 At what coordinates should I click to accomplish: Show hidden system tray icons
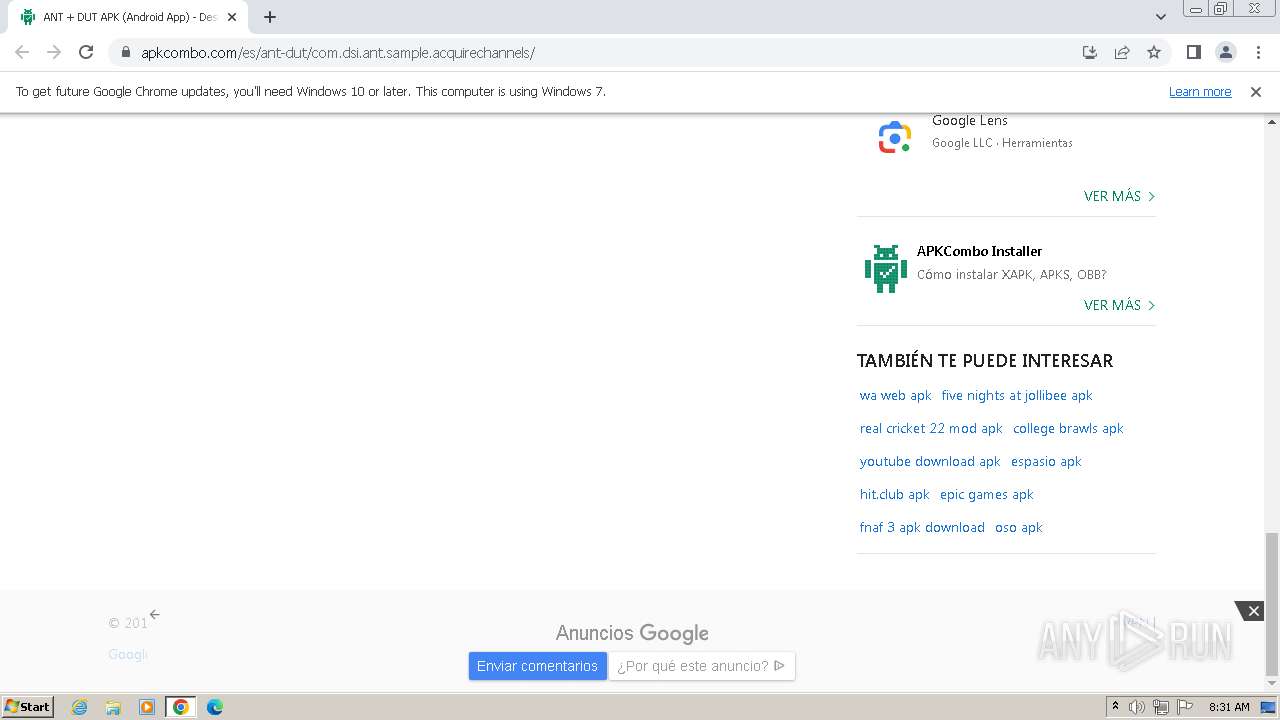click(x=1115, y=706)
